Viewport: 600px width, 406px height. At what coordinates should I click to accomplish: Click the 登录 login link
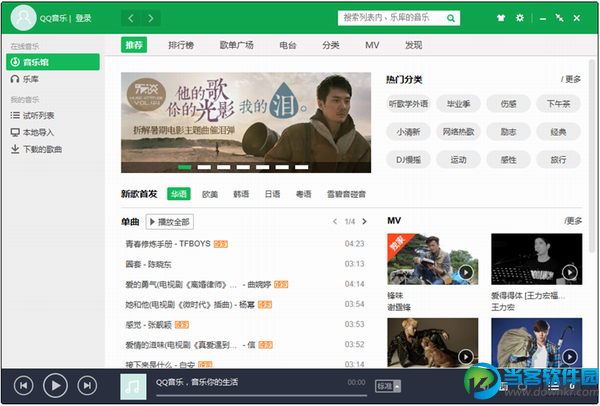pyautogui.click(x=83, y=18)
